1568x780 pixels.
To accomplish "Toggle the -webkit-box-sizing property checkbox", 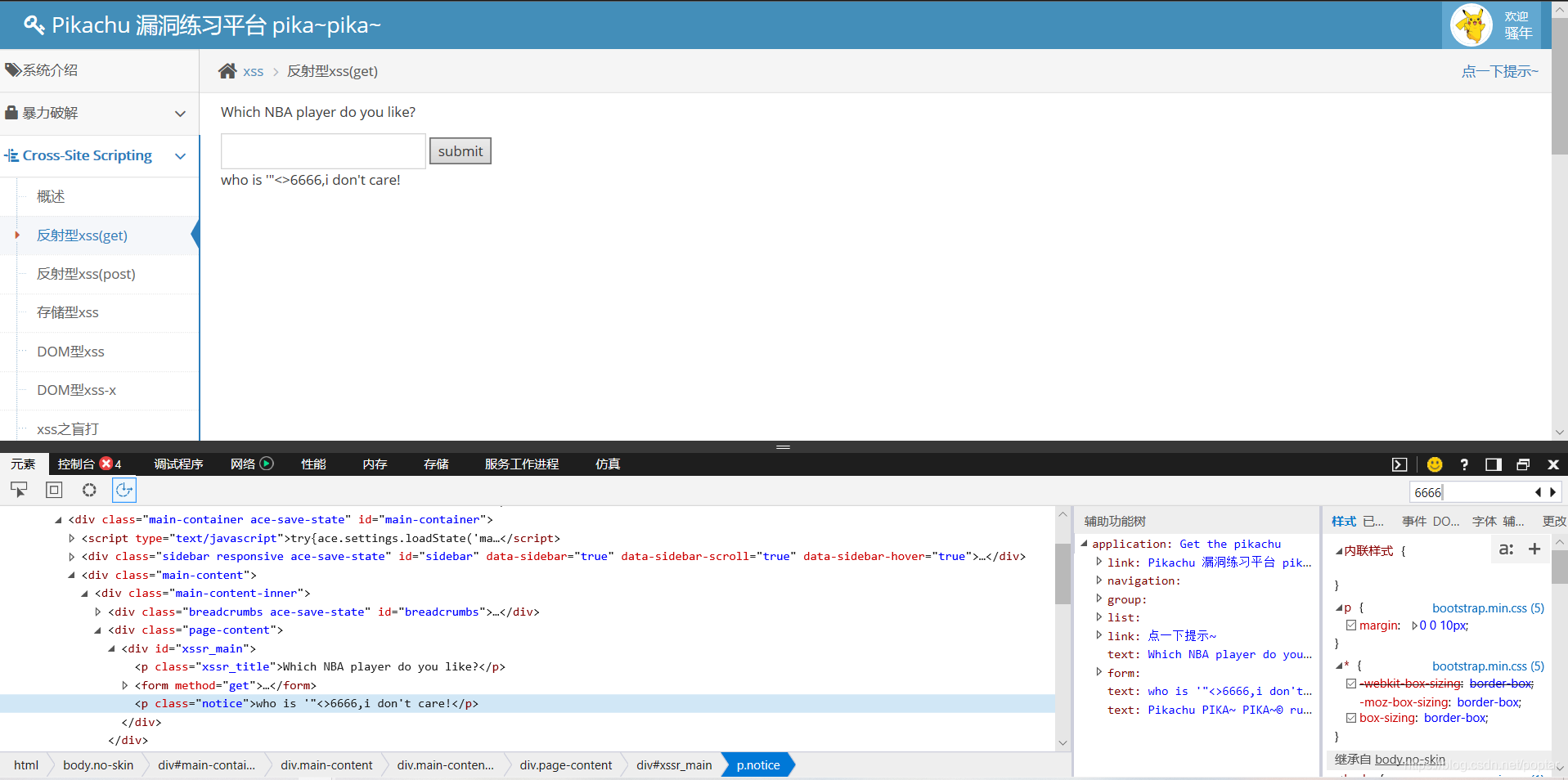I will coord(1351,684).
